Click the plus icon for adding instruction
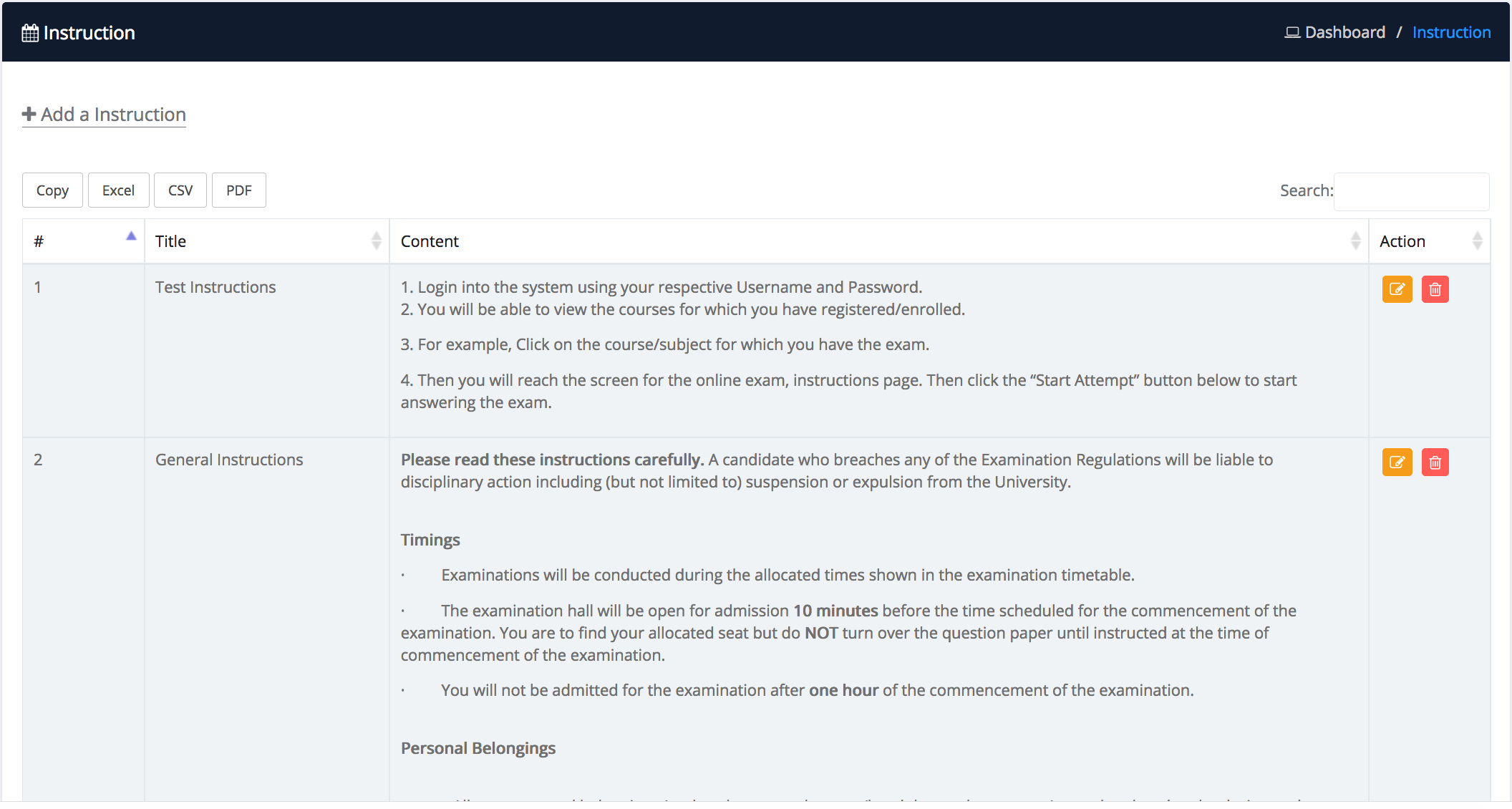Viewport: 1512px width, 809px height. [x=29, y=114]
